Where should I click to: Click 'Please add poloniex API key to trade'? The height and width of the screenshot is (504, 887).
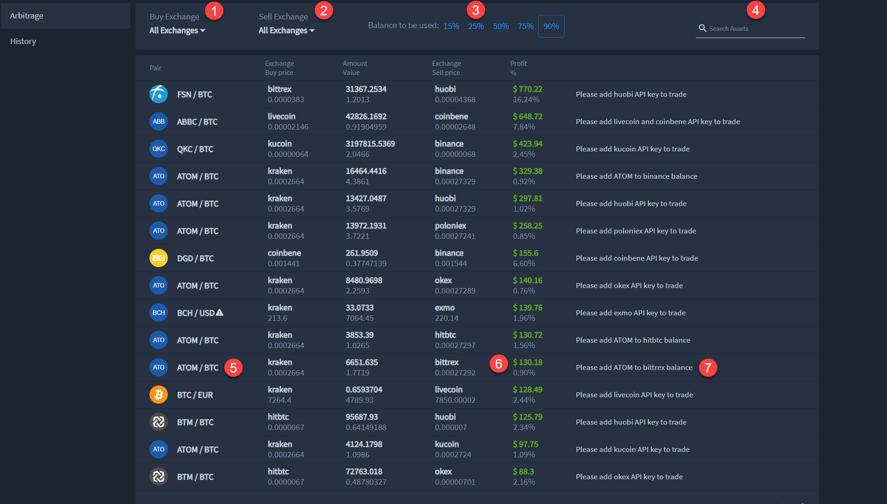(x=636, y=231)
